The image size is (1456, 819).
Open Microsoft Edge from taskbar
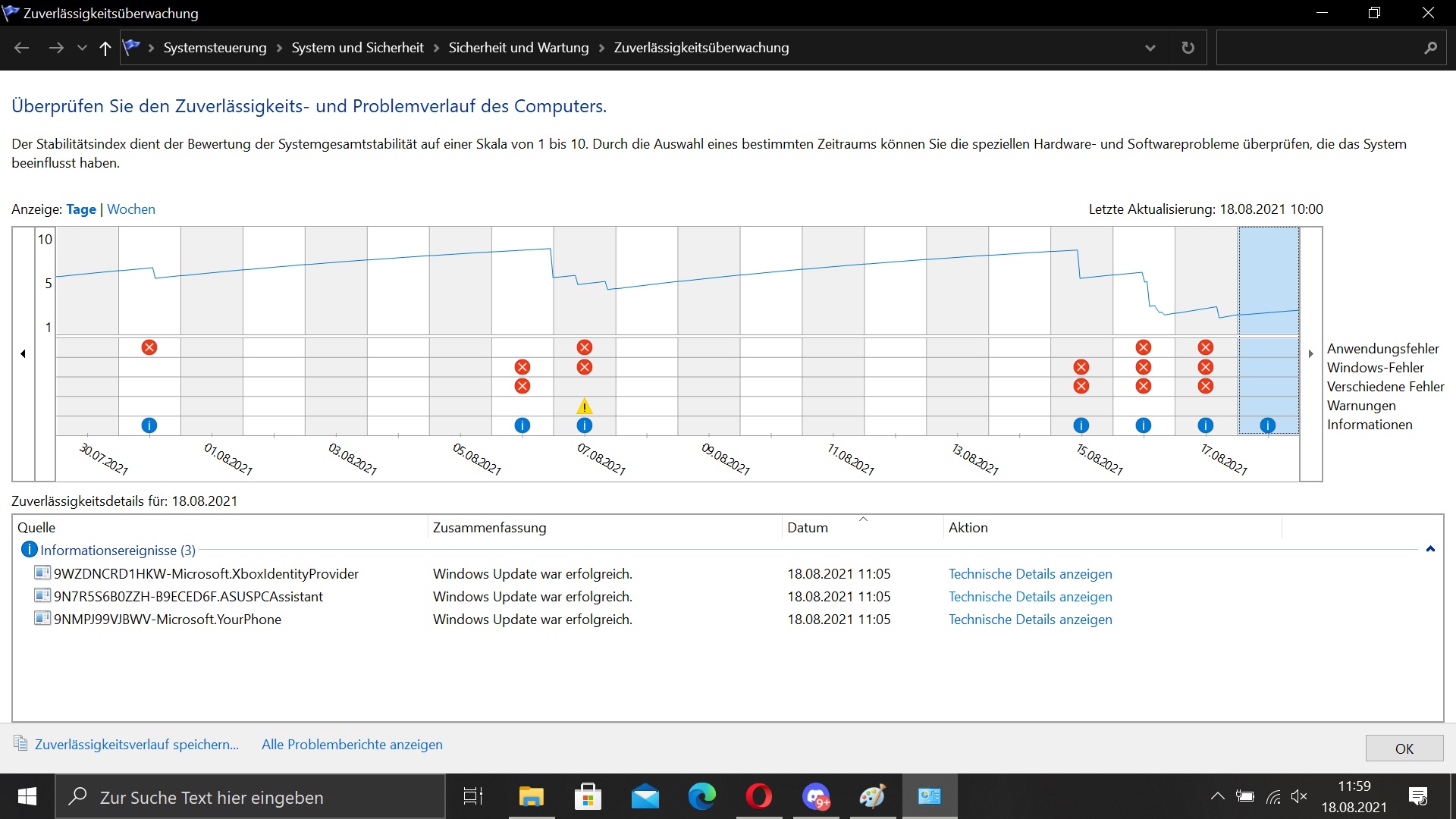701,796
